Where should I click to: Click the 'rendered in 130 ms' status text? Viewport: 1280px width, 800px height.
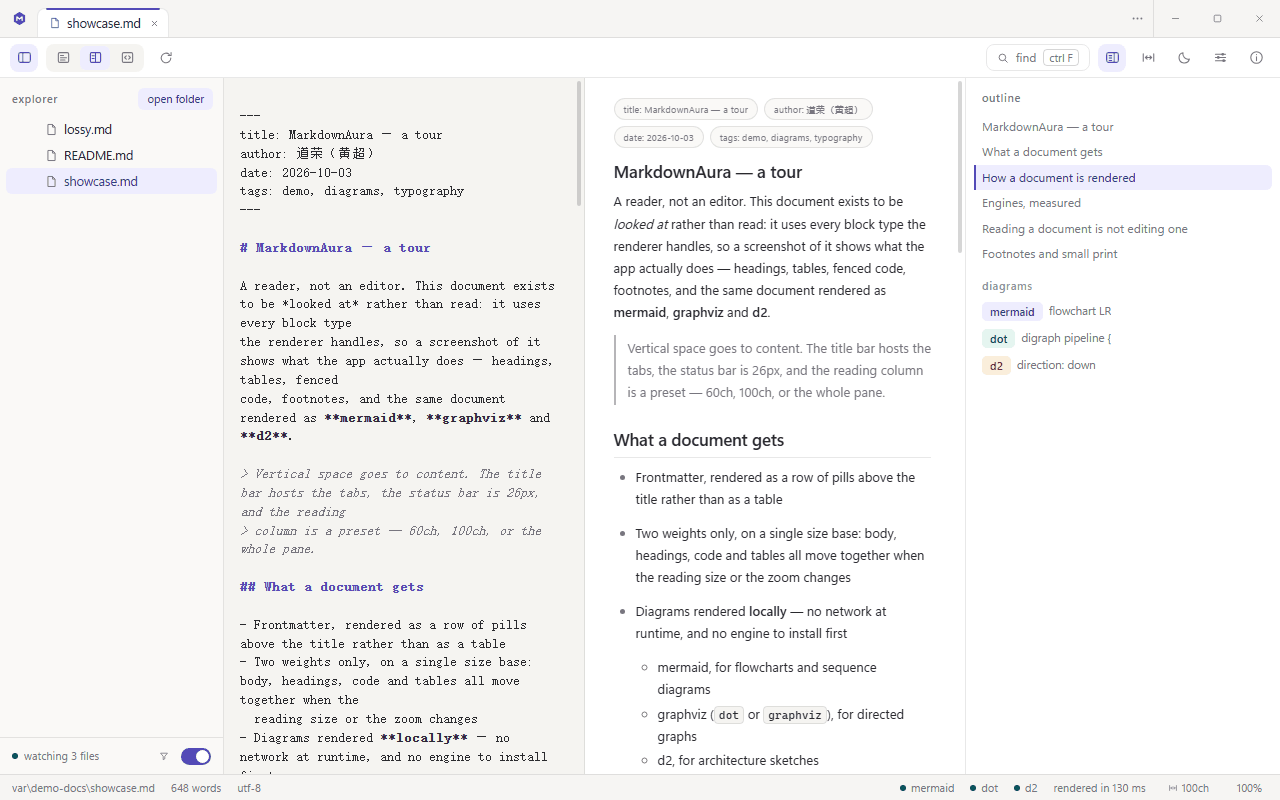click(1099, 788)
